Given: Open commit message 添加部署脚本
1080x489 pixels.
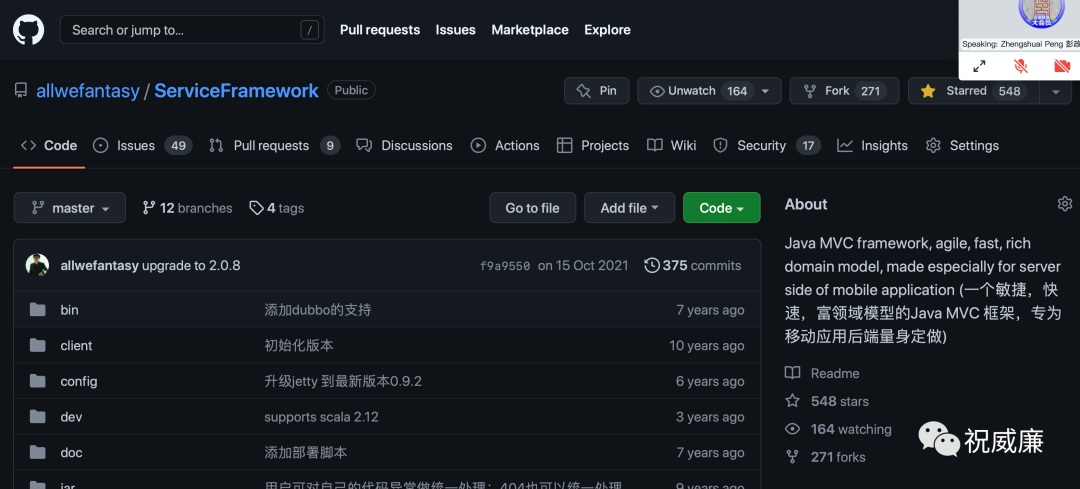Looking at the screenshot, I should click(x=306, y=453).
